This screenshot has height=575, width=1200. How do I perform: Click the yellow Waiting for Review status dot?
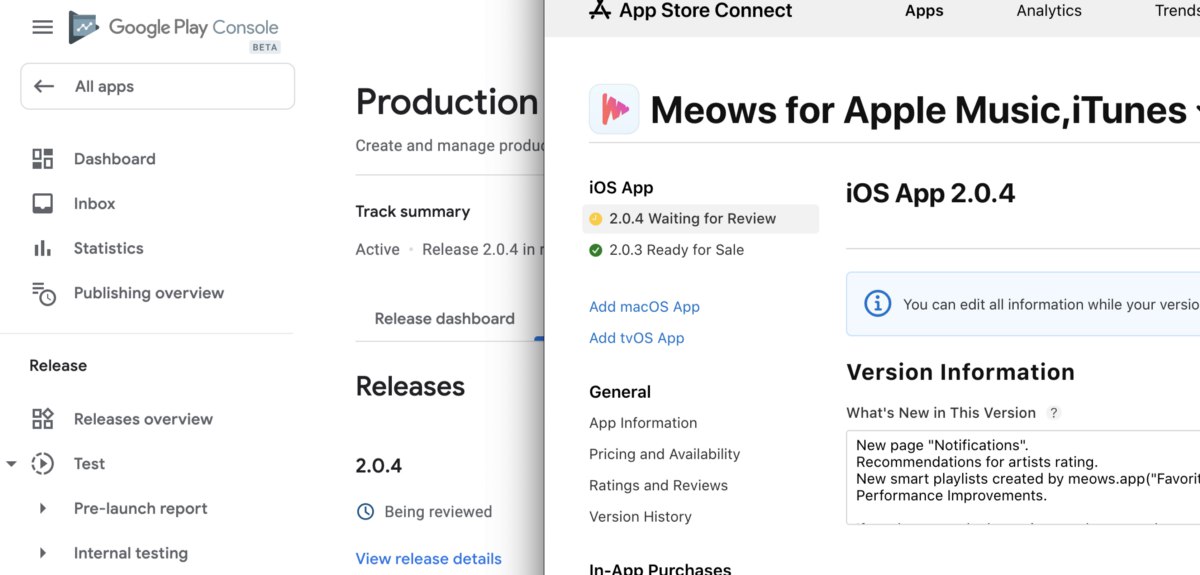click(x=596, y=219)
